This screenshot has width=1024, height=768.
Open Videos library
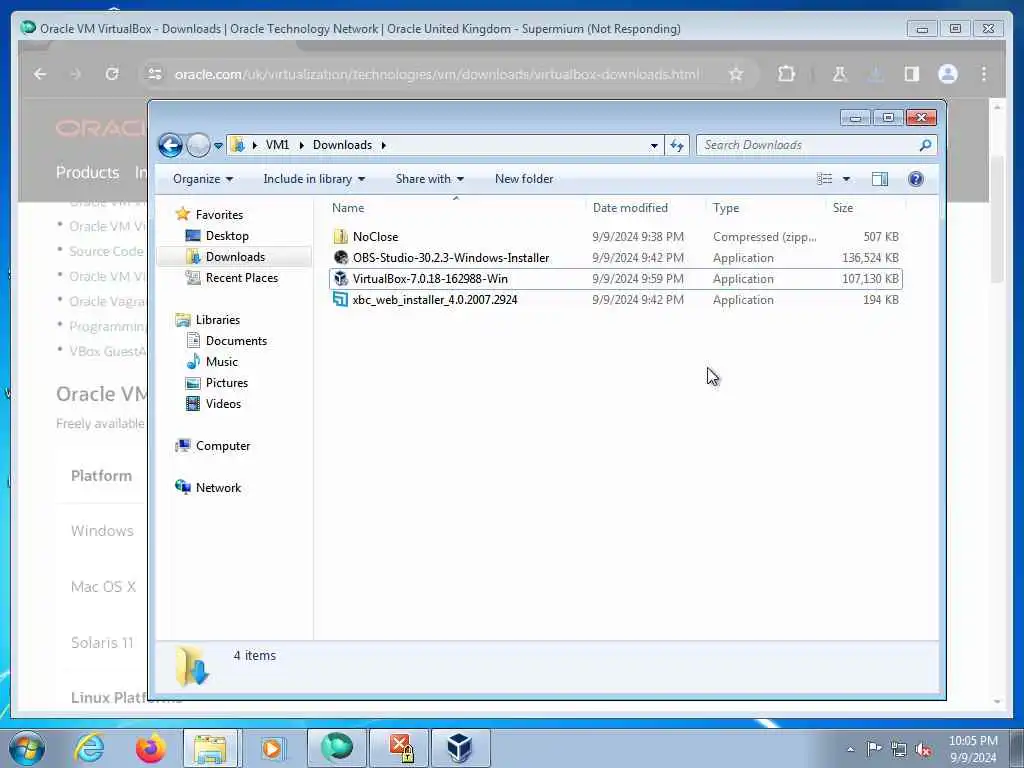(x=223, y=404)
